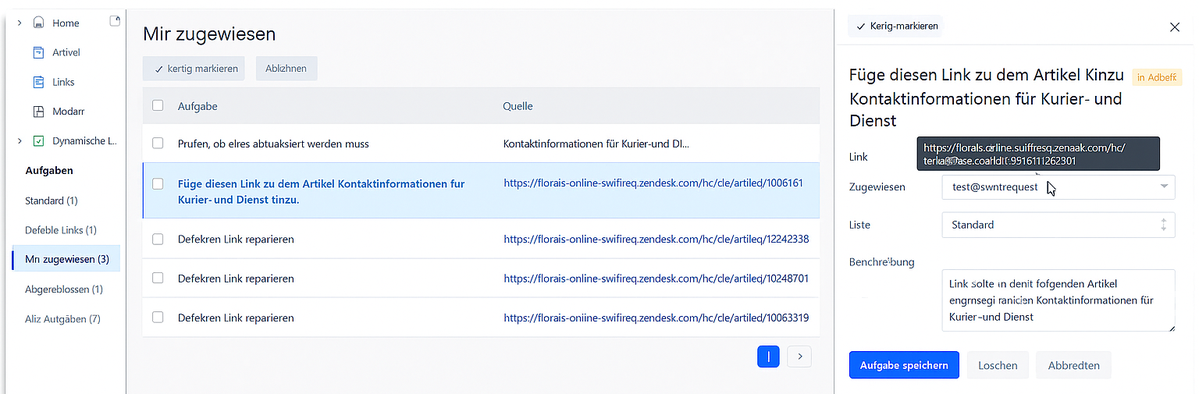The image size is (1199, 394).
Task: Open Aliz Autgäben (7) list
Action: click(63, 318)
